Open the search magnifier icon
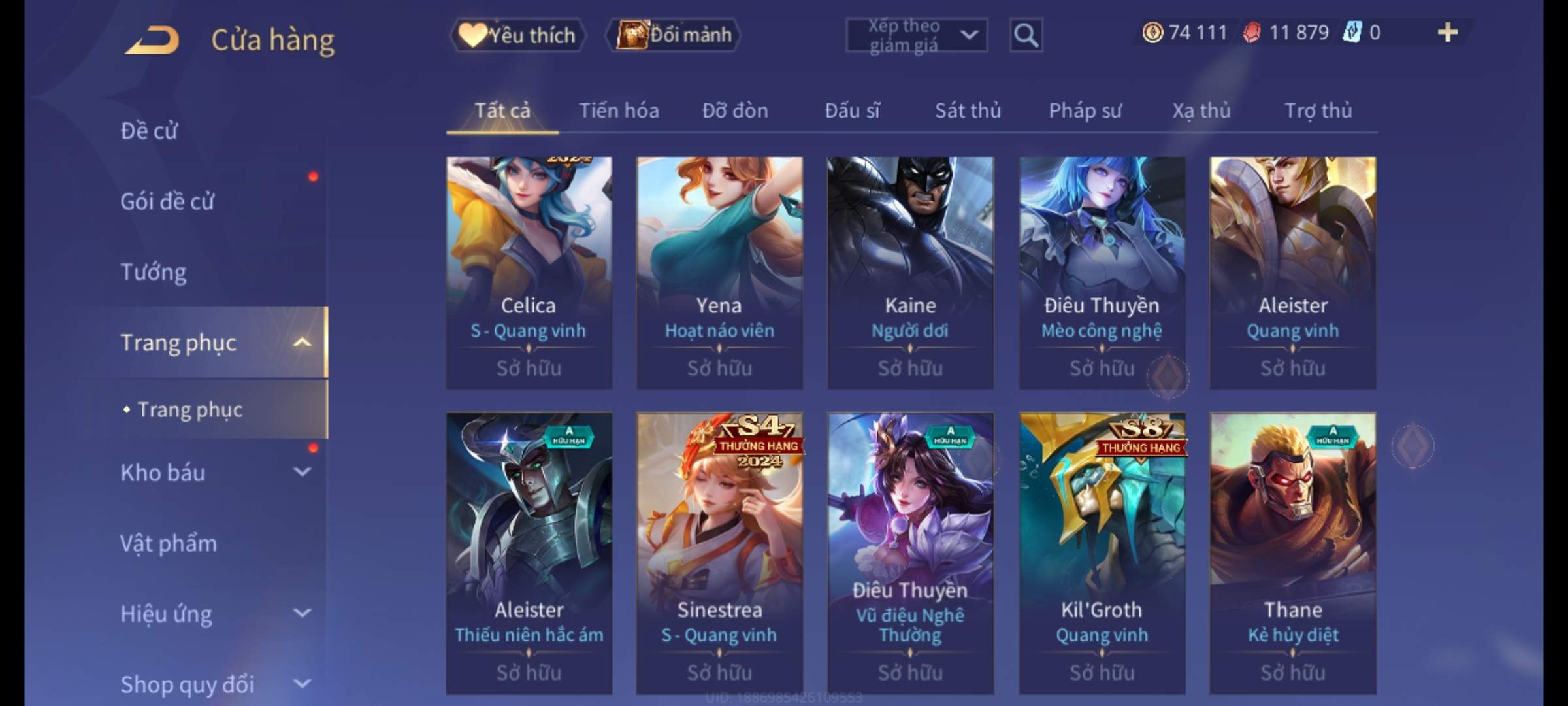 [1026, 35]
